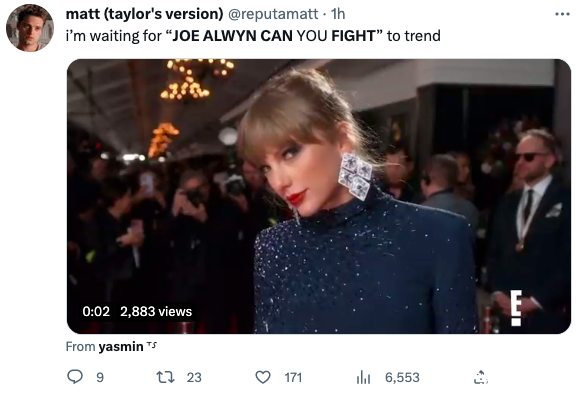Open the tweet via the 1h timestamp
The height and width of the screenshot is (394, 582).
(338, 14)
